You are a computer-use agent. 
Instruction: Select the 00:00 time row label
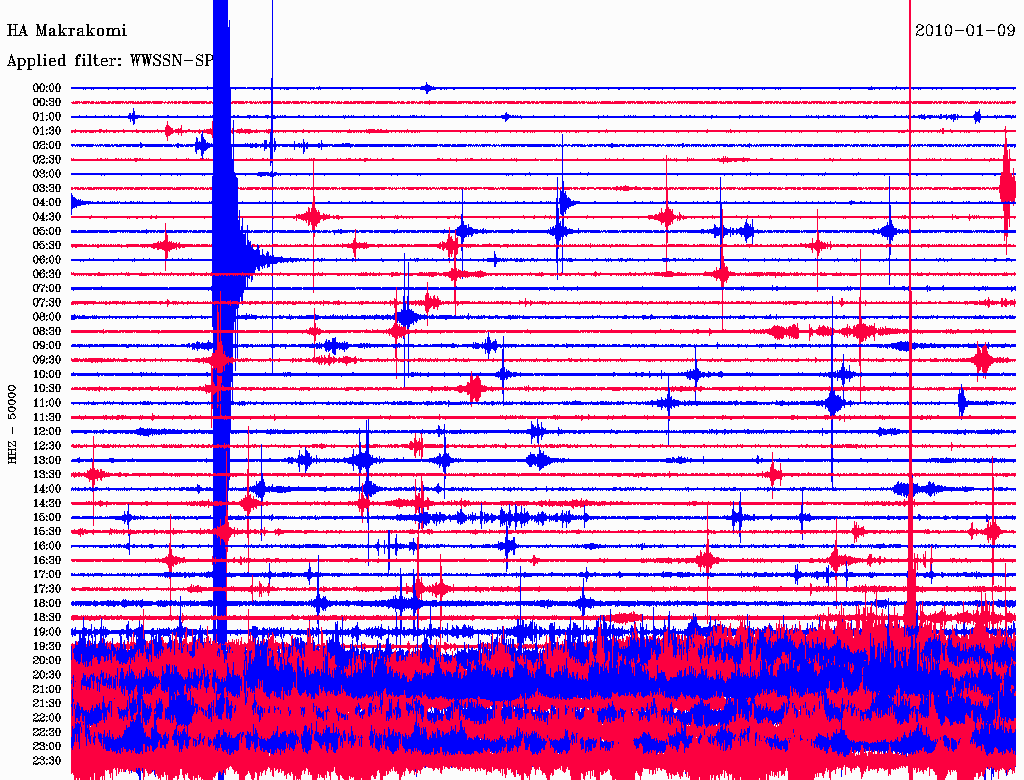pos(47,88)
